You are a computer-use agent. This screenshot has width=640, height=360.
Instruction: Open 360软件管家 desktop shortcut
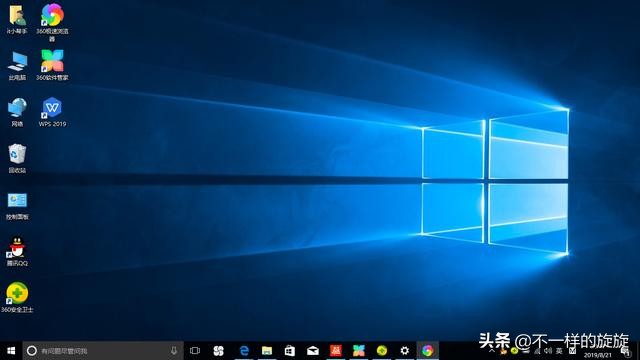52,65
